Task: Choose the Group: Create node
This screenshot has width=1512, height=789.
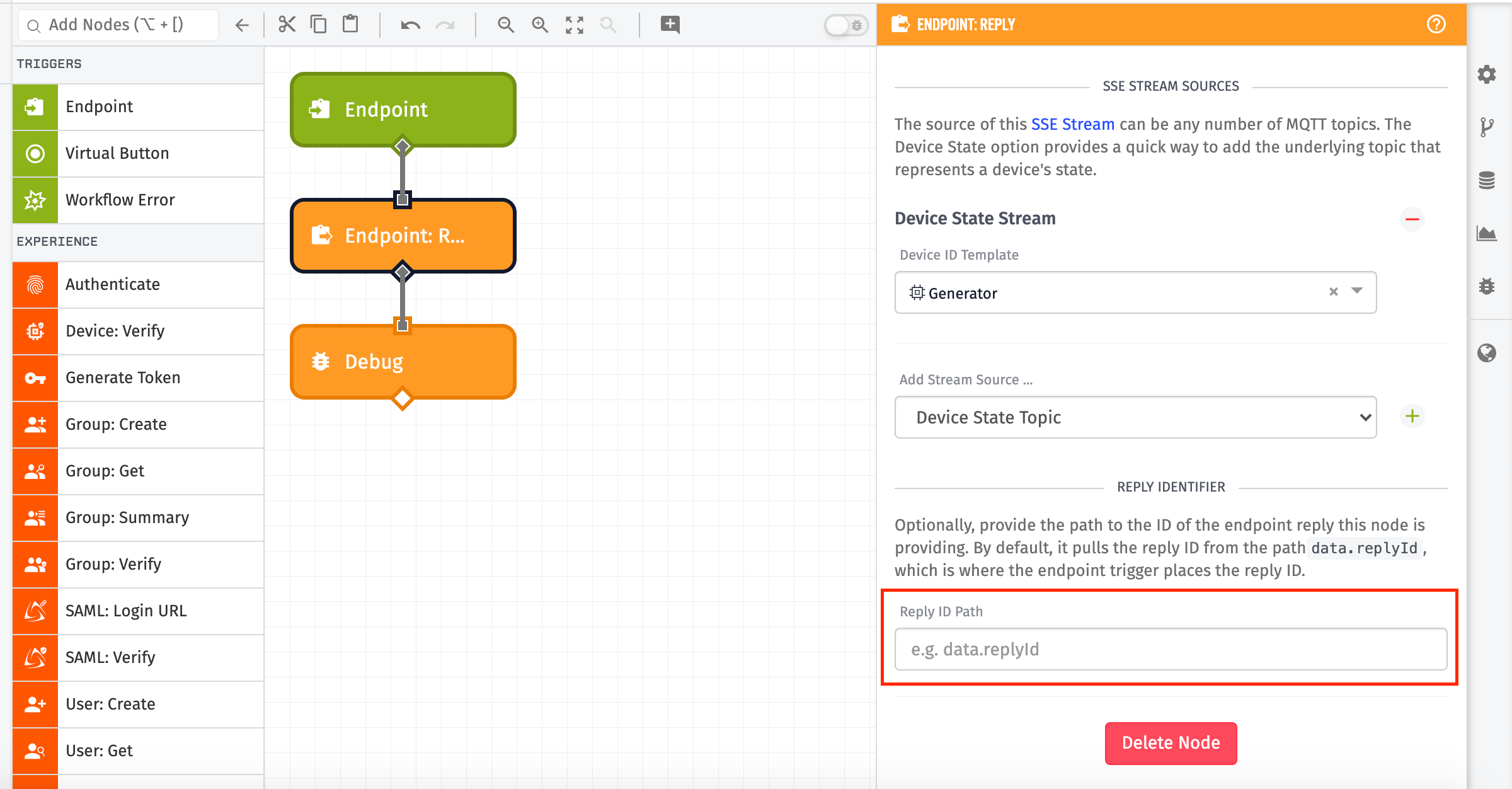Action: (138, 425)
